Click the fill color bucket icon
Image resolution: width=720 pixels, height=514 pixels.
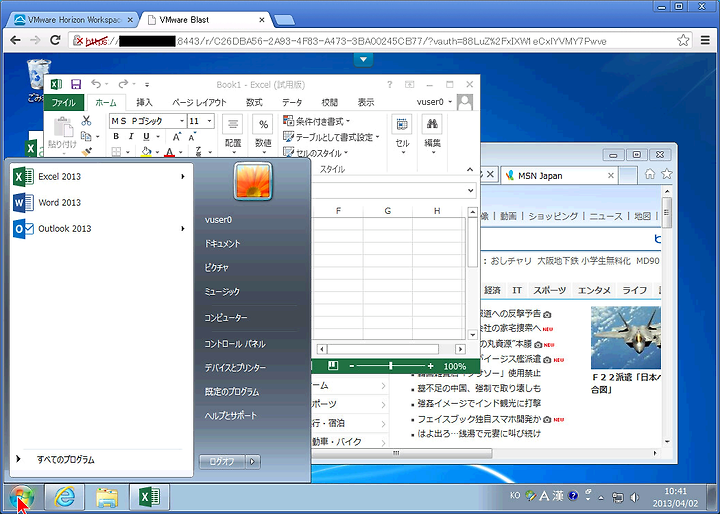click(146, 152)
